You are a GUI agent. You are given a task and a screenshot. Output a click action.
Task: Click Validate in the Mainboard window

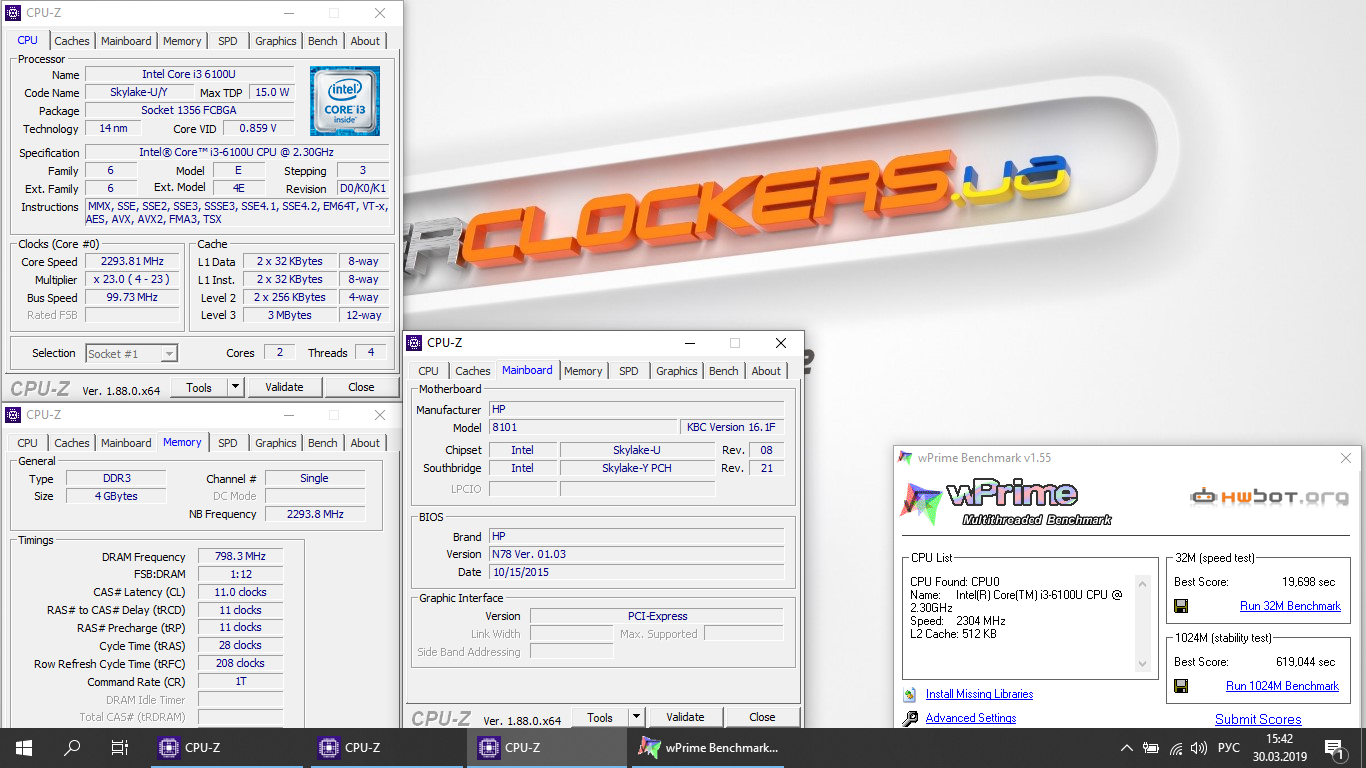685,717
